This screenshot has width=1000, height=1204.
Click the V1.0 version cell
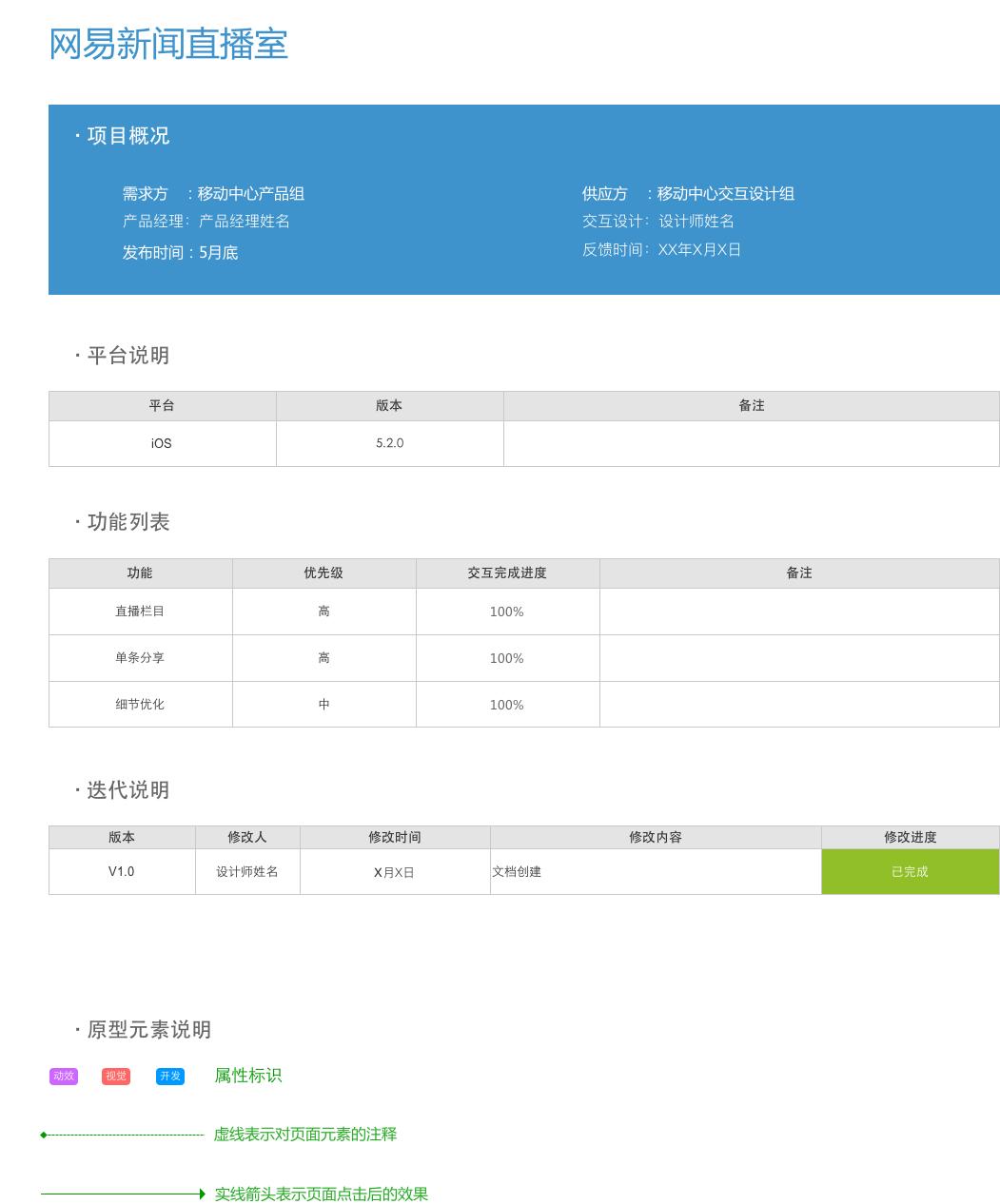point(123,871)
